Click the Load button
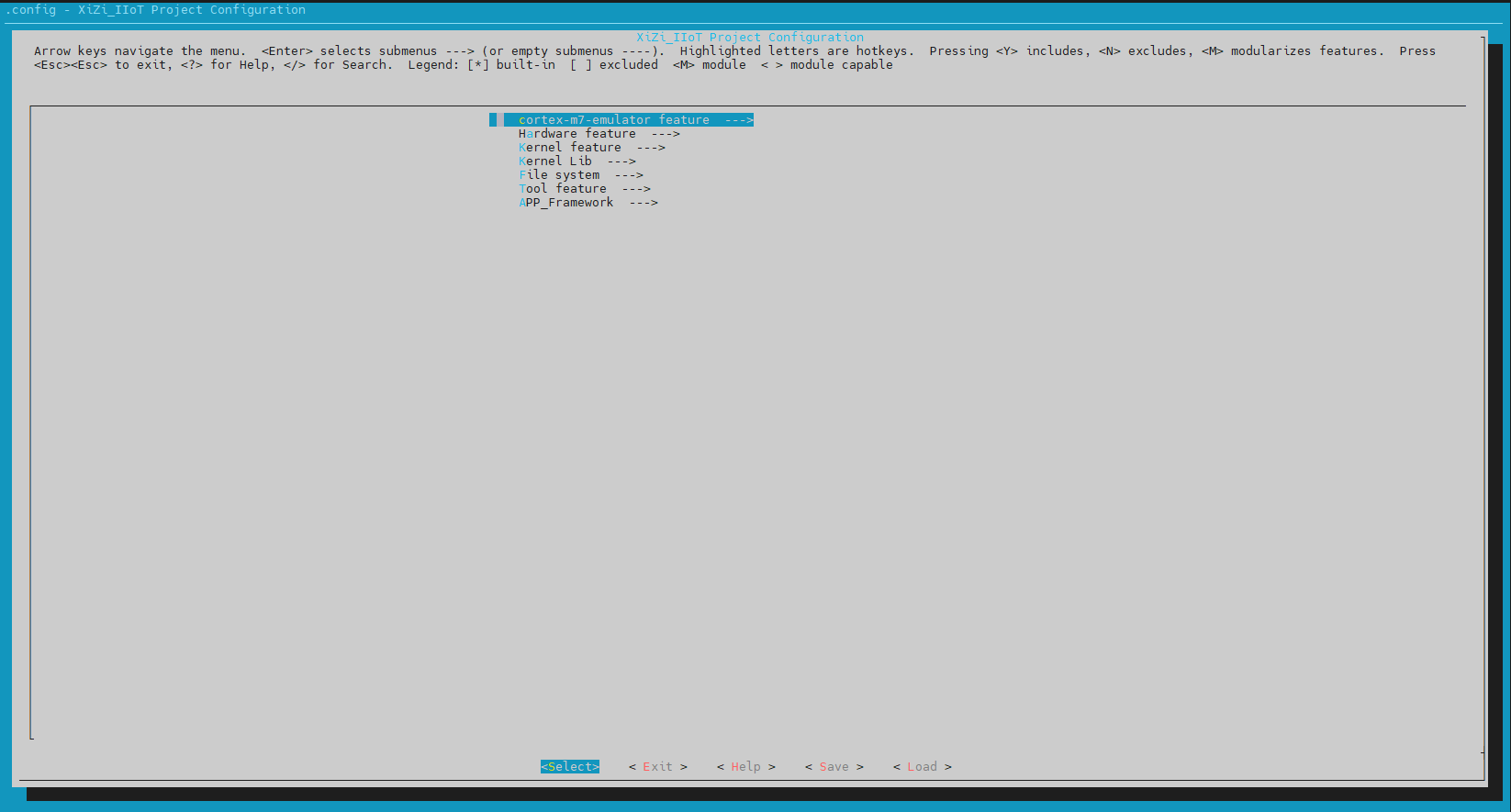The image size is (1511, 812). click(923, 767)
